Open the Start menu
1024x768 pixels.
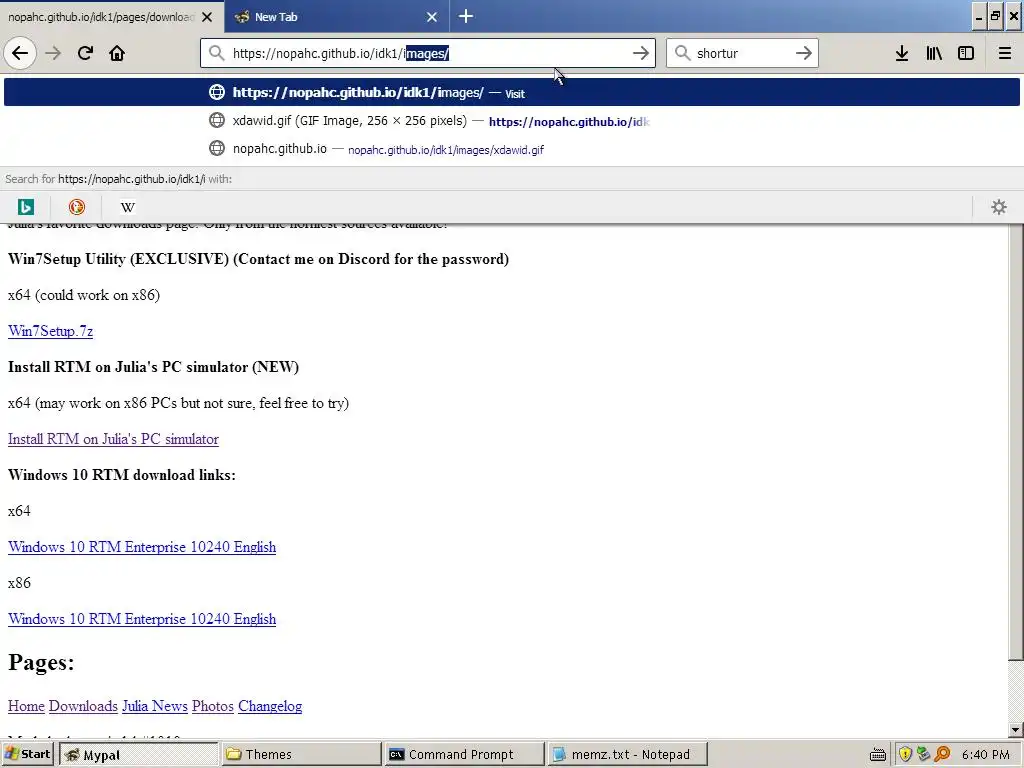(x=28, y=754)
